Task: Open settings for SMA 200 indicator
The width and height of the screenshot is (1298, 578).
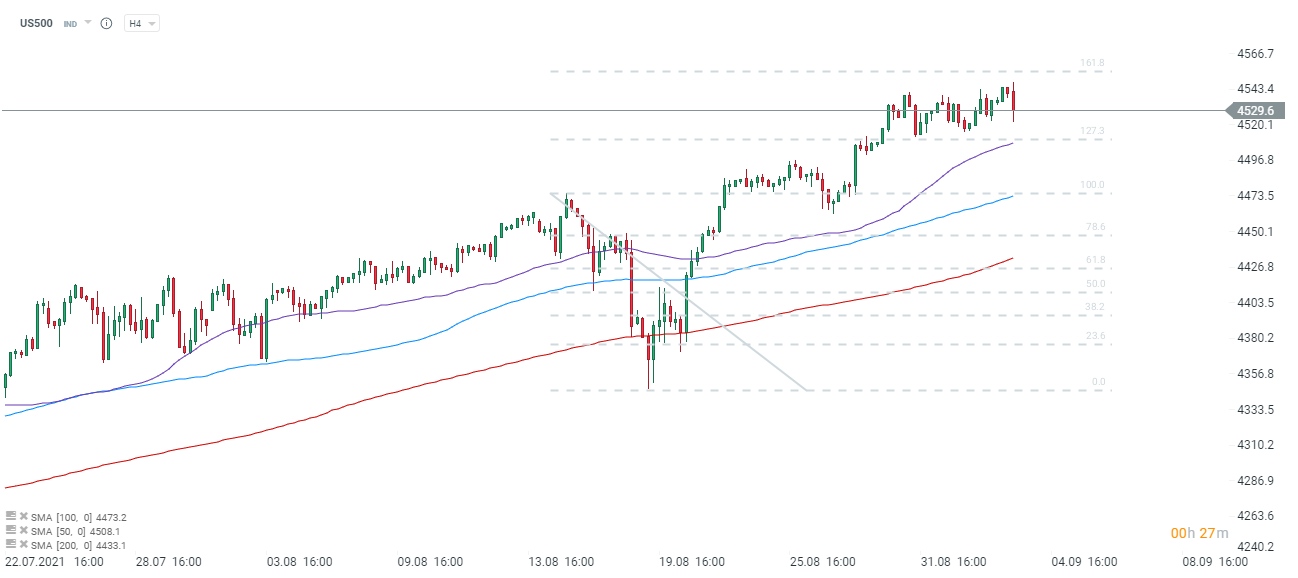Action: pos(11,545)
